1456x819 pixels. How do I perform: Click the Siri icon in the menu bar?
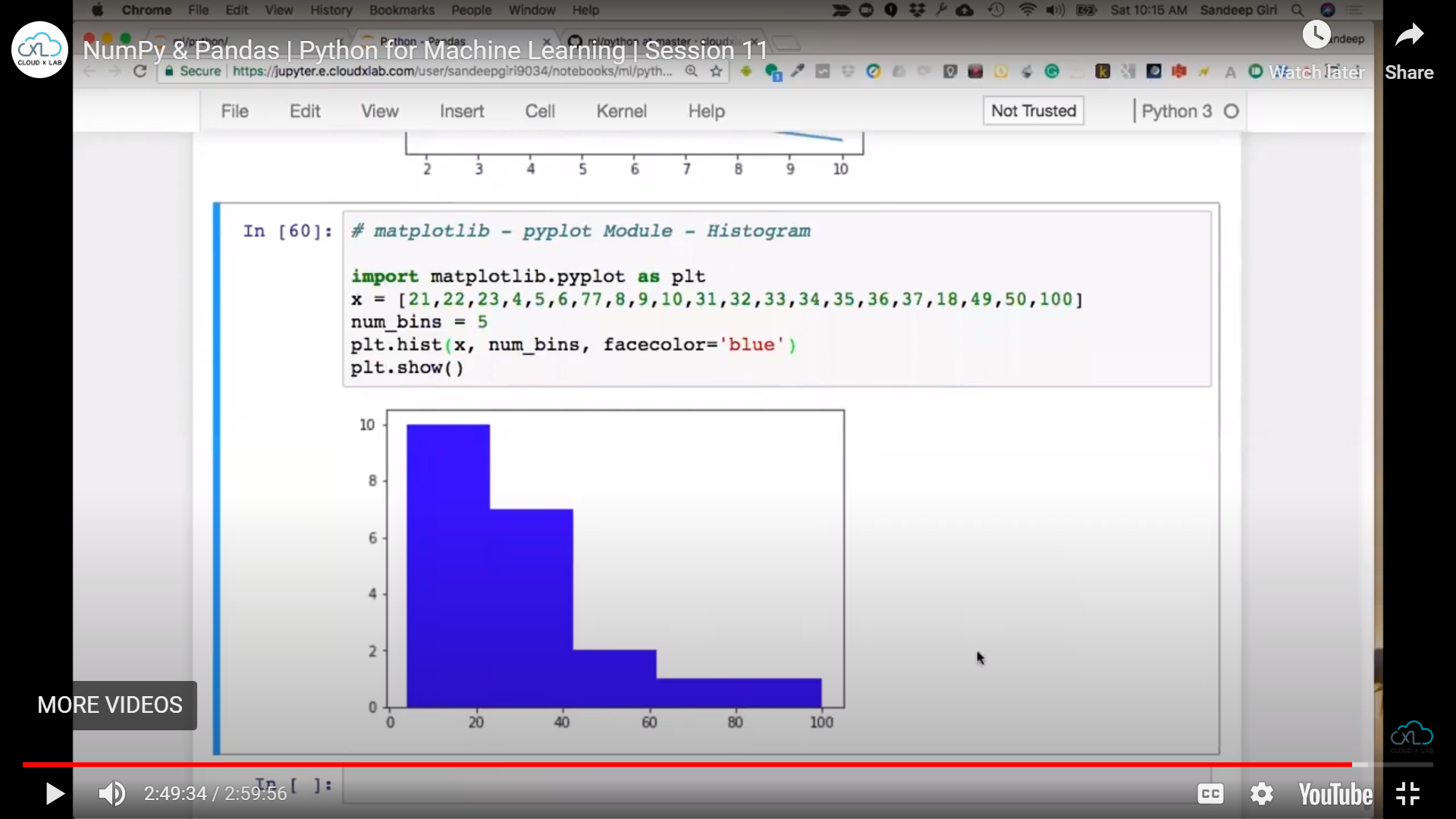1329,10
